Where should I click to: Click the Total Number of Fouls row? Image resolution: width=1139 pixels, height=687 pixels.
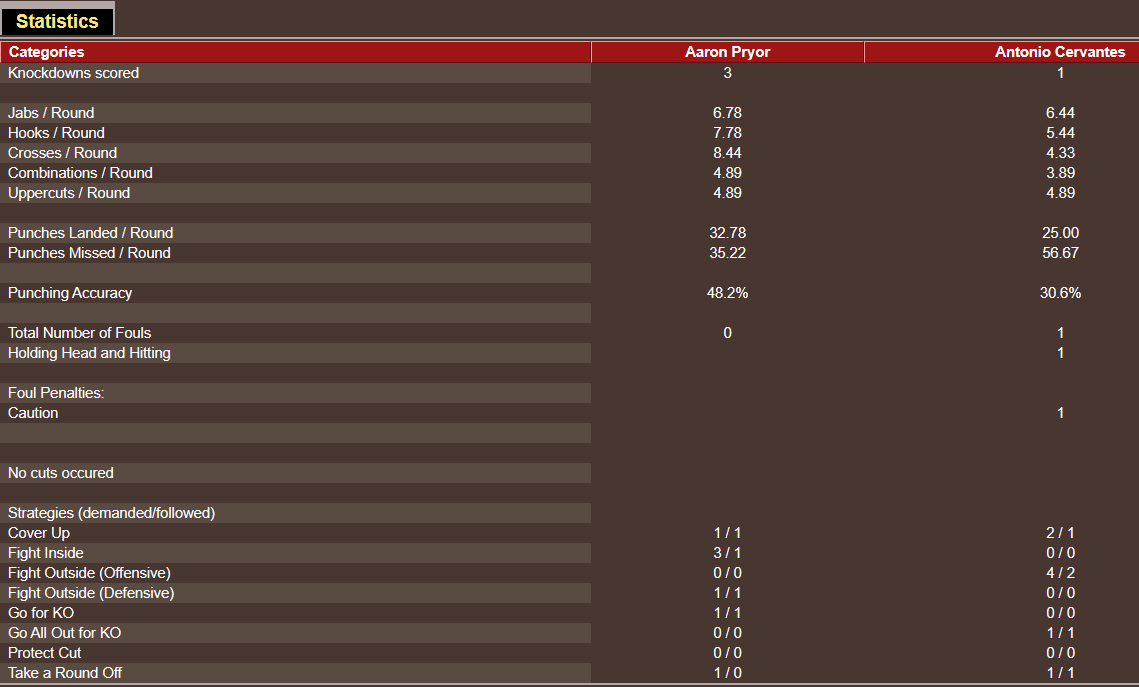pos(79,332)
